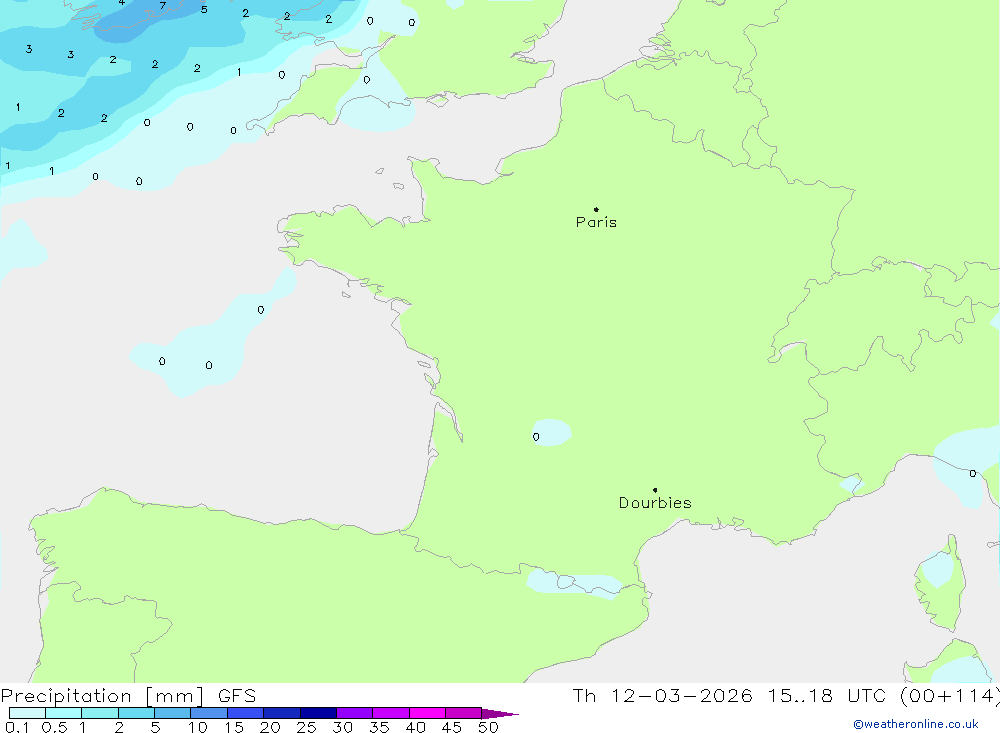The image size is (1000, 733).
Task: Click the legend value '45' label
Action: click(x=452, y=727)
